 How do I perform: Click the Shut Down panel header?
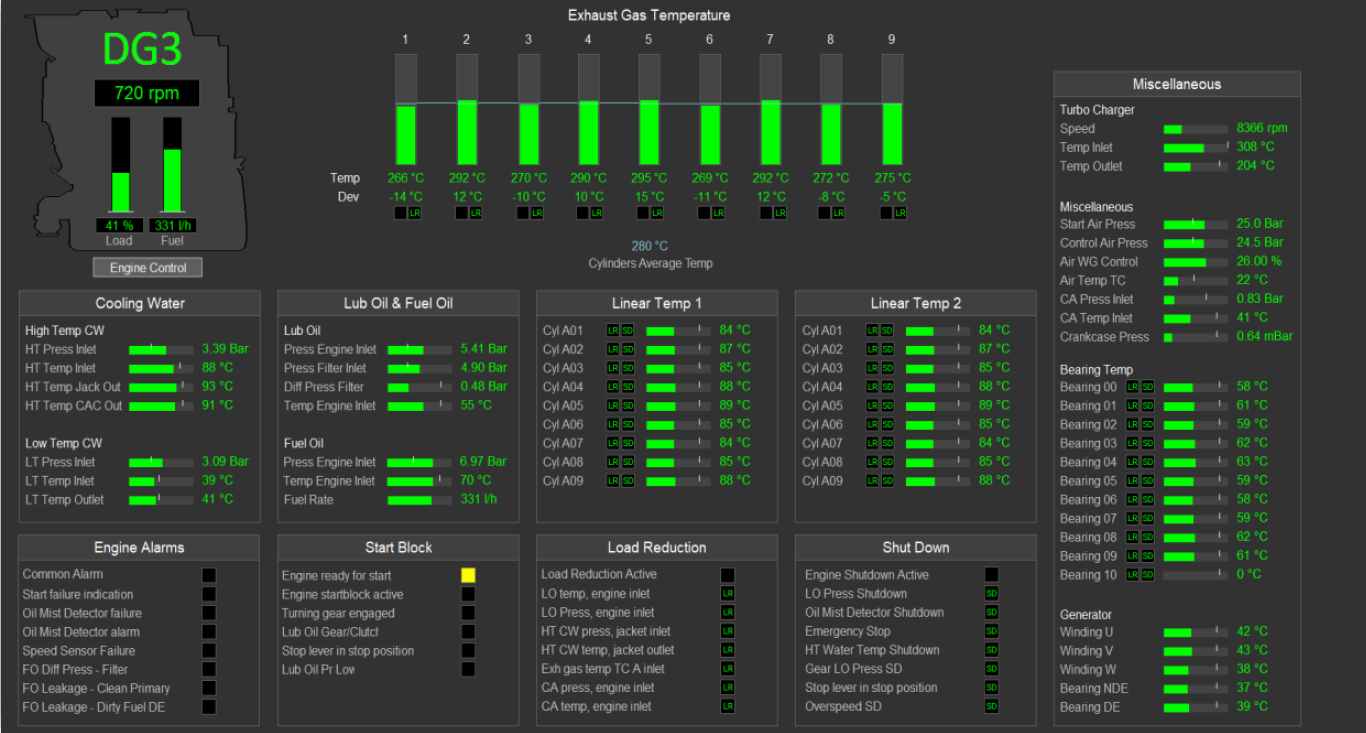[x=916, y=547]
